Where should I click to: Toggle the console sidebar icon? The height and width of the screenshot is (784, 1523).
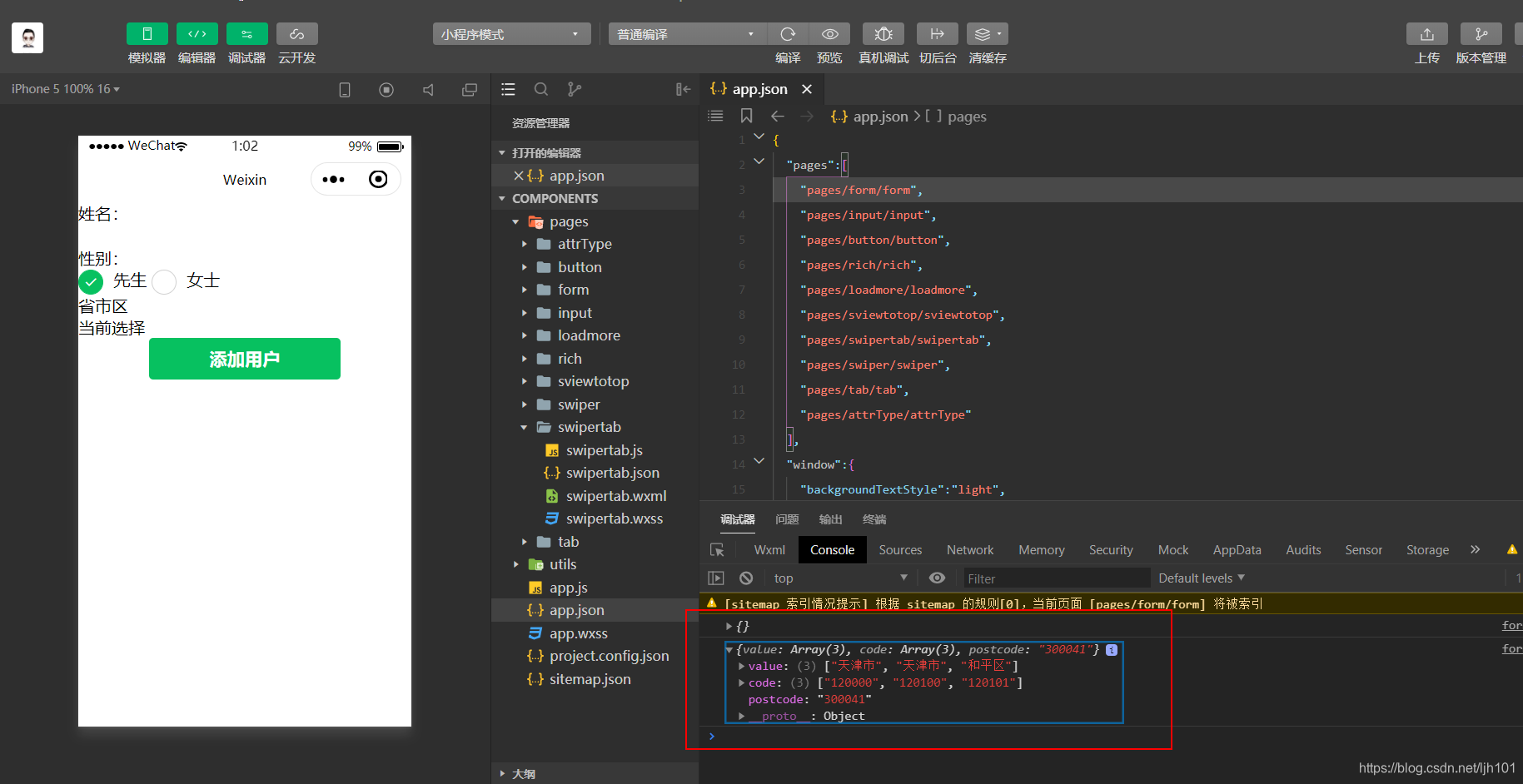tap(716, 578)
